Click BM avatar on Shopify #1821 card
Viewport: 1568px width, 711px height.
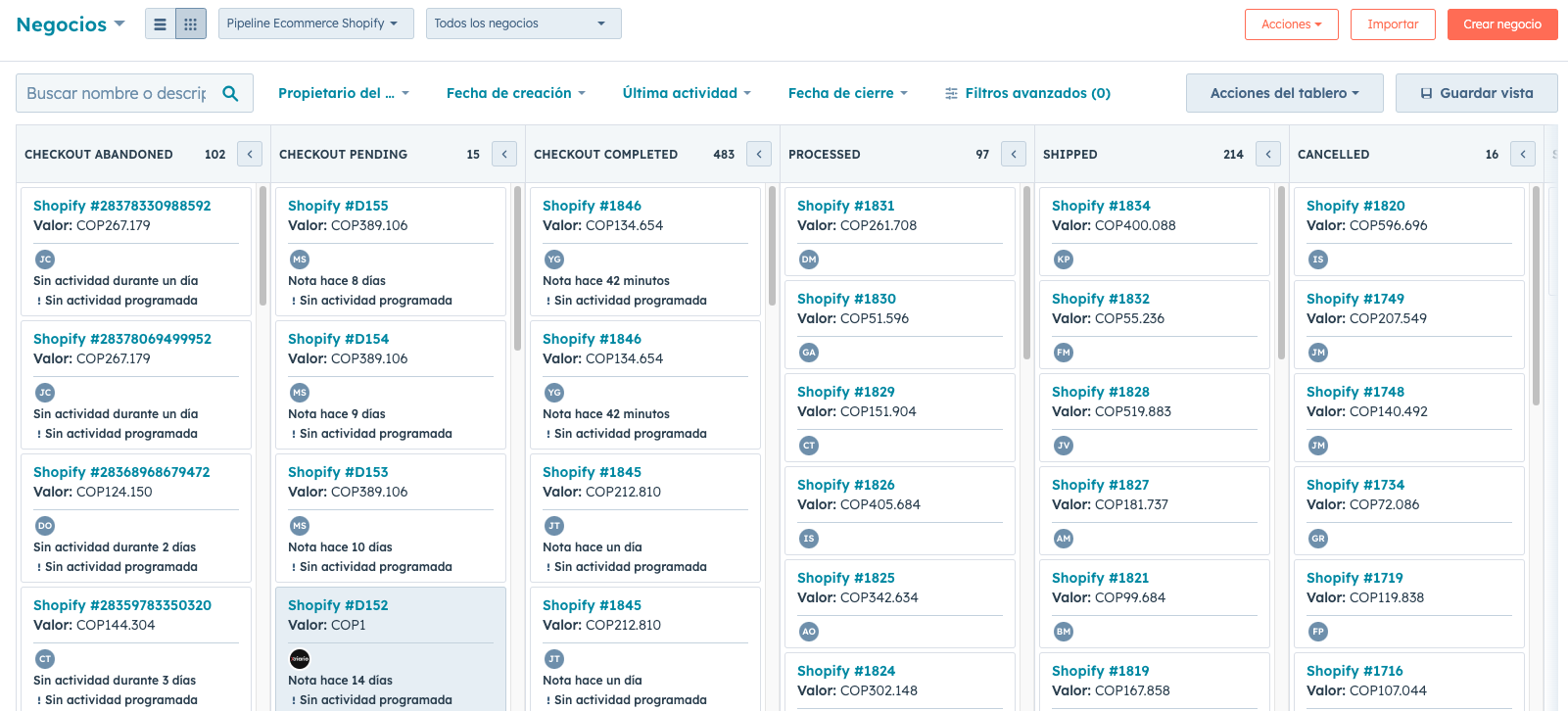click(x=1064, y=632)
